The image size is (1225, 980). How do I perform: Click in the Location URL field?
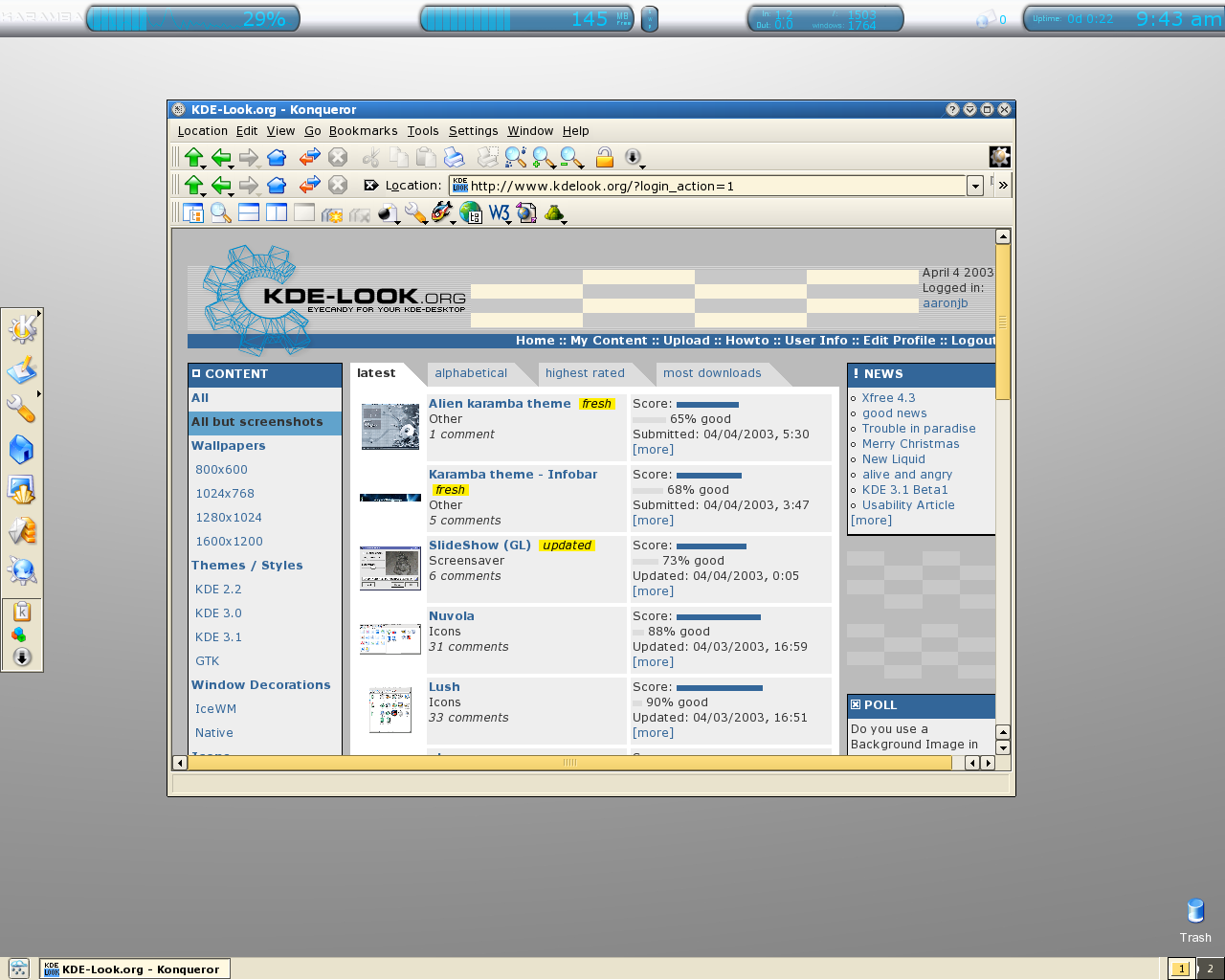(x=707, y=186)
